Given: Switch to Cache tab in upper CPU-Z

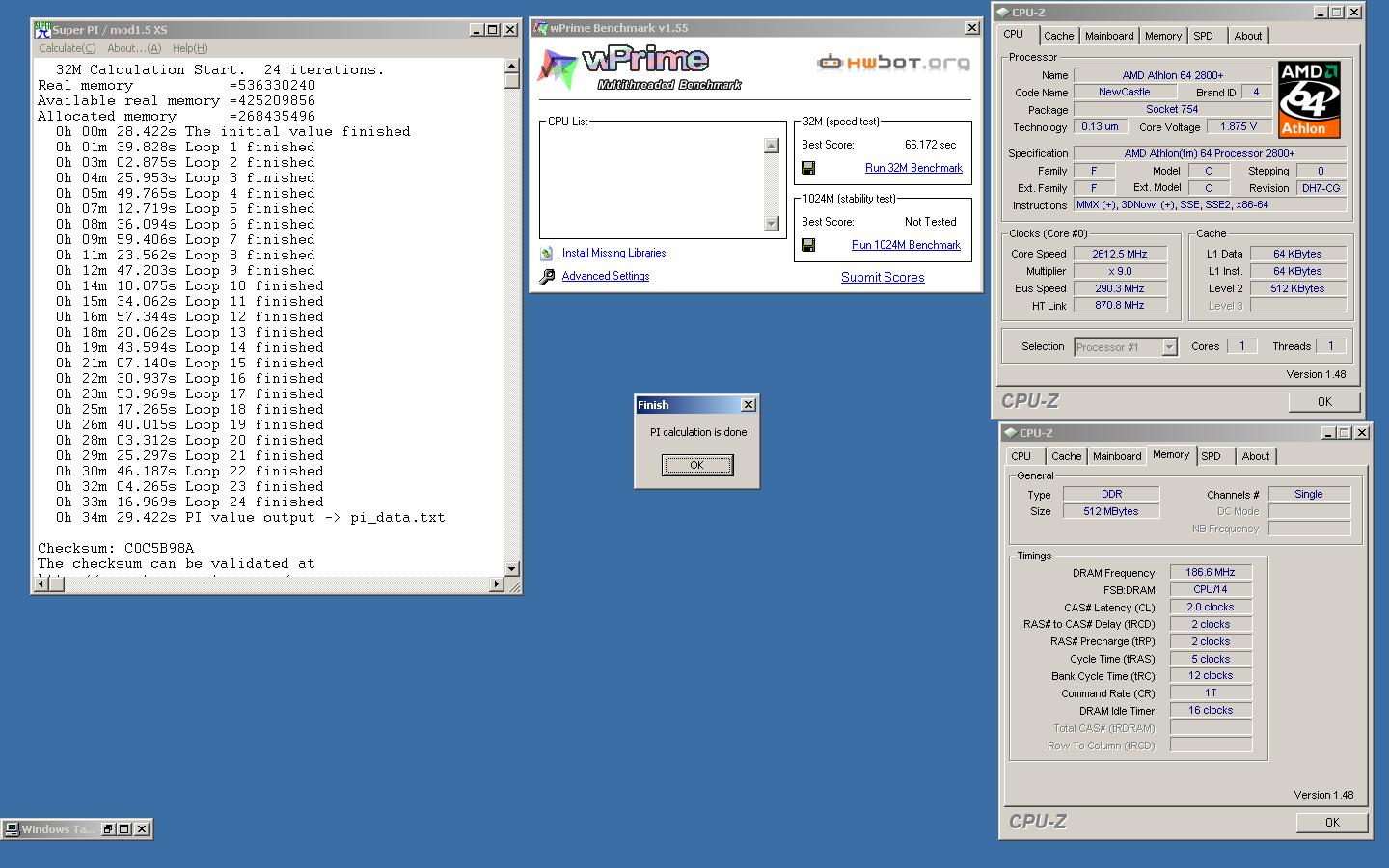Looking at the screenshot, I should point(1058,36).
